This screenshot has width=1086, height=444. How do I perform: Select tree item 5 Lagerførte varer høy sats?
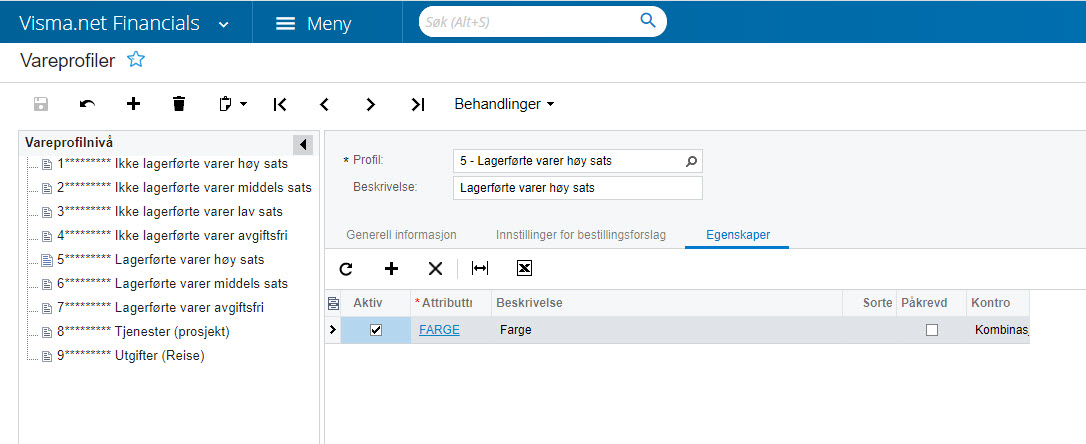pyautogui.click(x=161, y=260)
